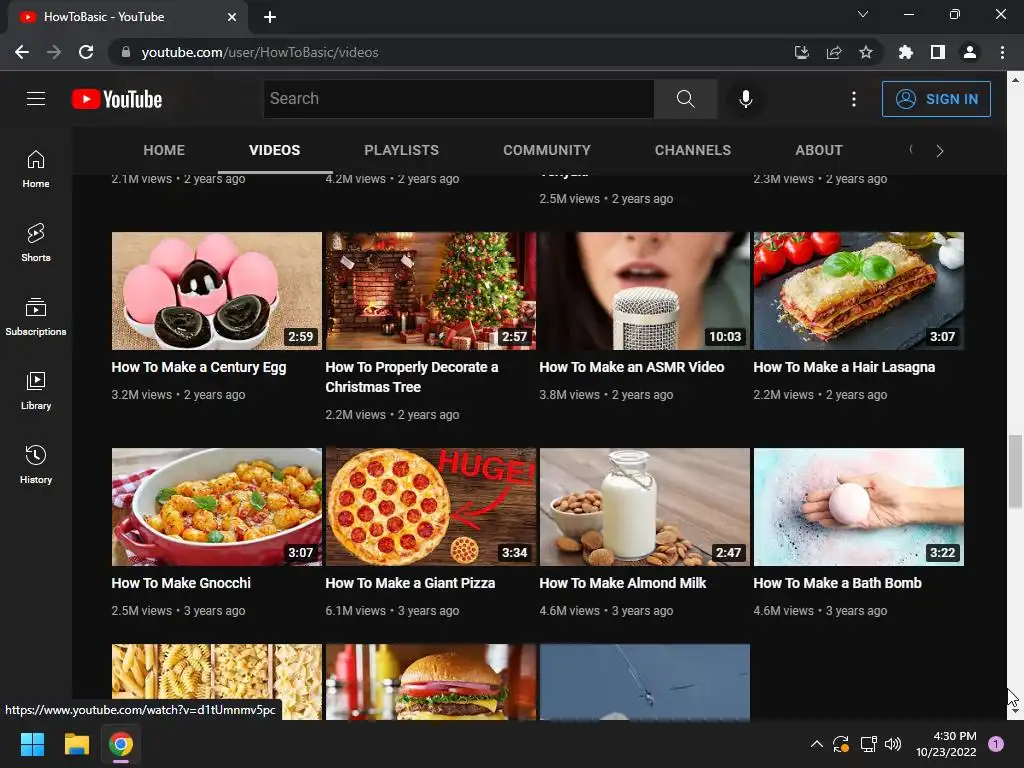Click the pink century egg thumbnail
Image resolution: width=1024 pixels, height=768 pixels.
[x=217, y=291]
